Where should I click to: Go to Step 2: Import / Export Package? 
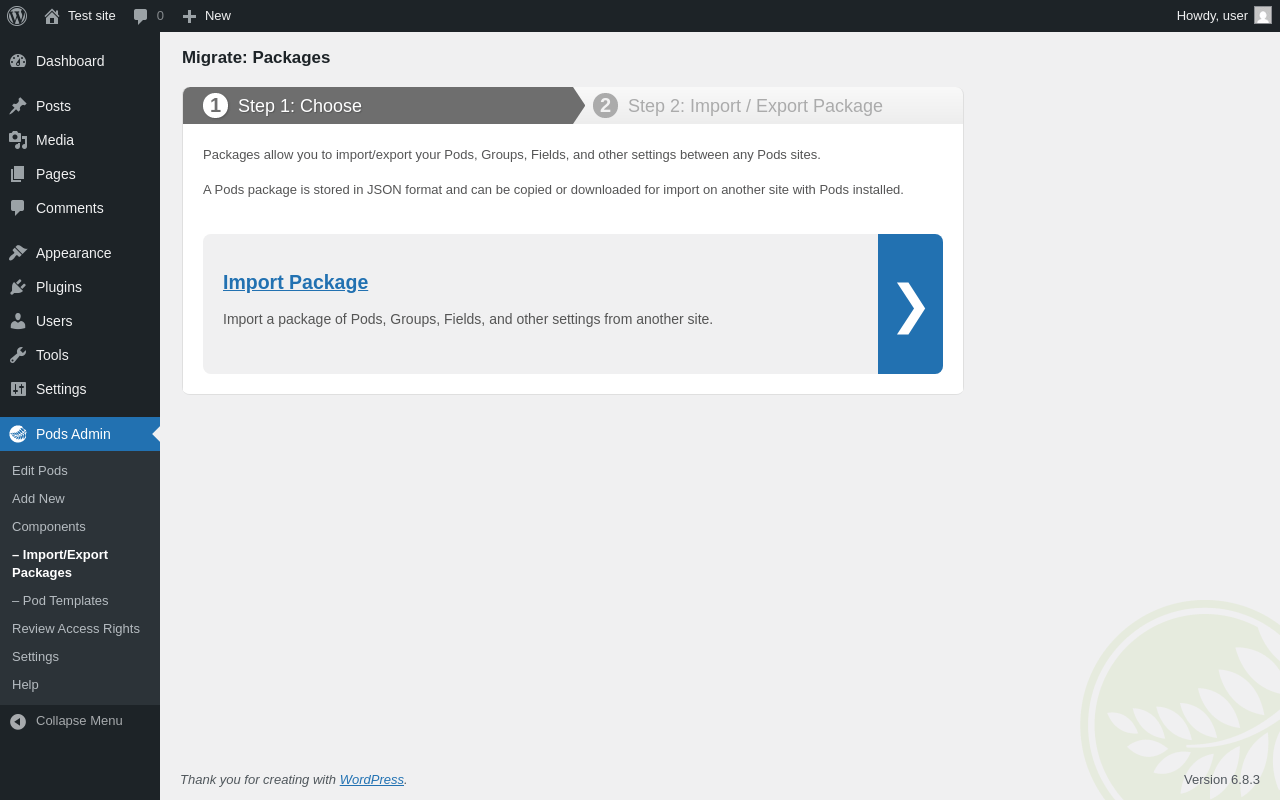(754, 106)
